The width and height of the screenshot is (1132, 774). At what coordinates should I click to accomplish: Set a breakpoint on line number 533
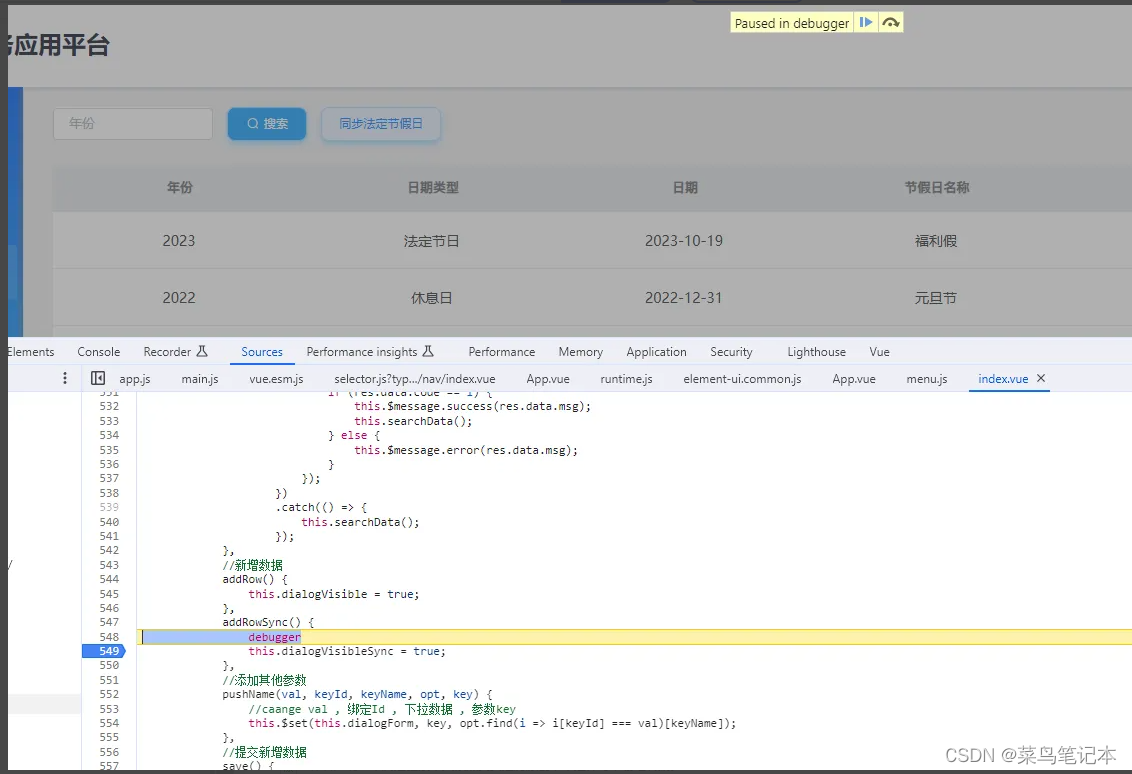(109, 420)
